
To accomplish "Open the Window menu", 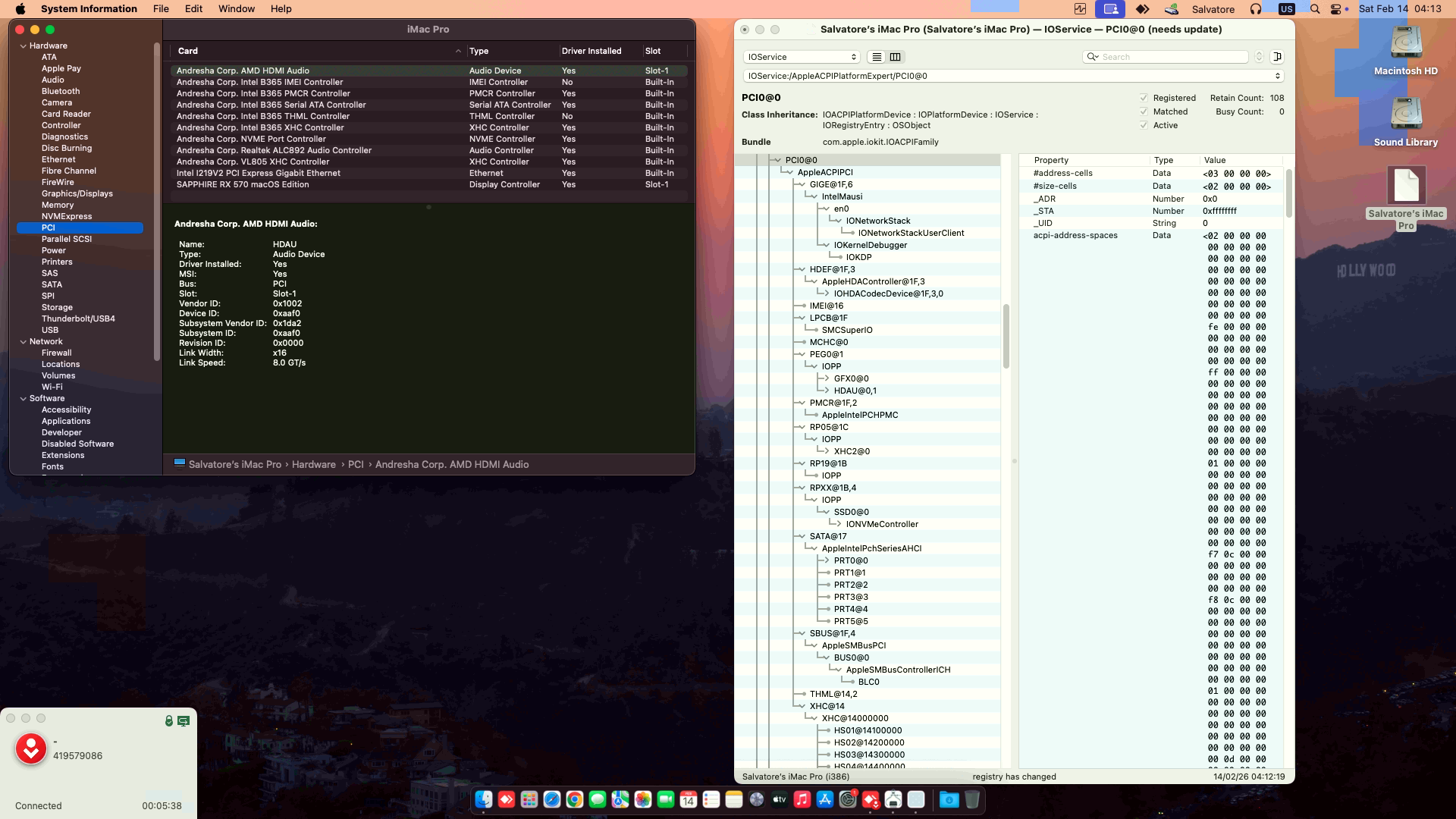I will click(x=237, y=9).
